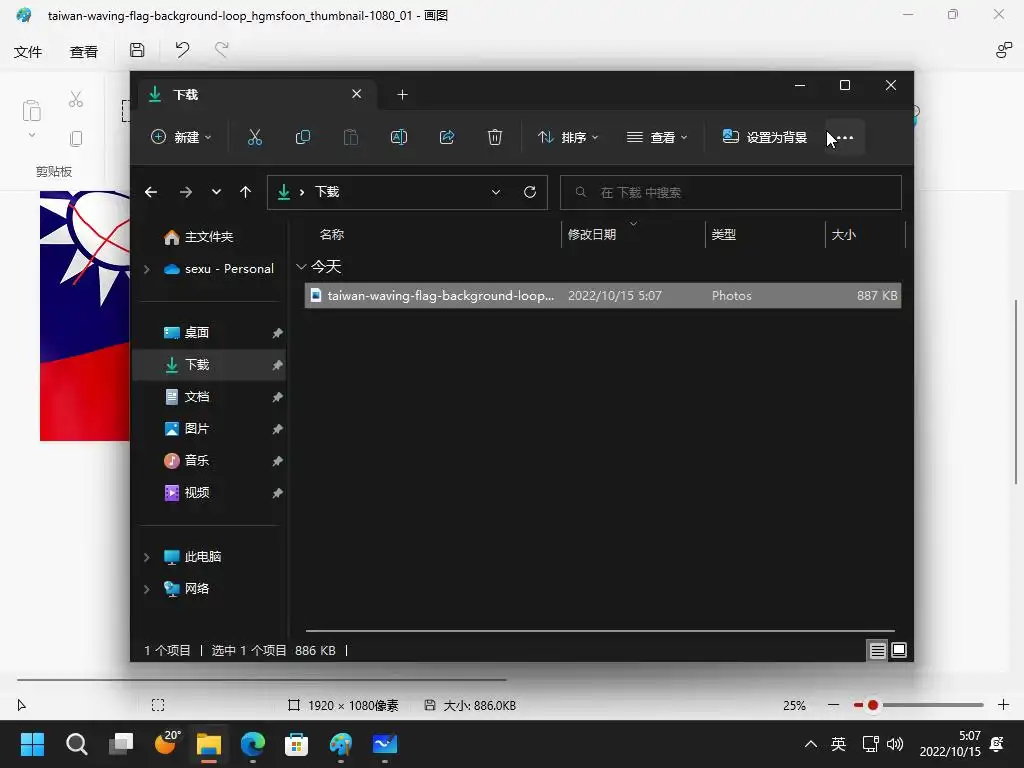Open the See more (...) menu in Explorer
Screen dimensions: 1024x768
point(845,137)
